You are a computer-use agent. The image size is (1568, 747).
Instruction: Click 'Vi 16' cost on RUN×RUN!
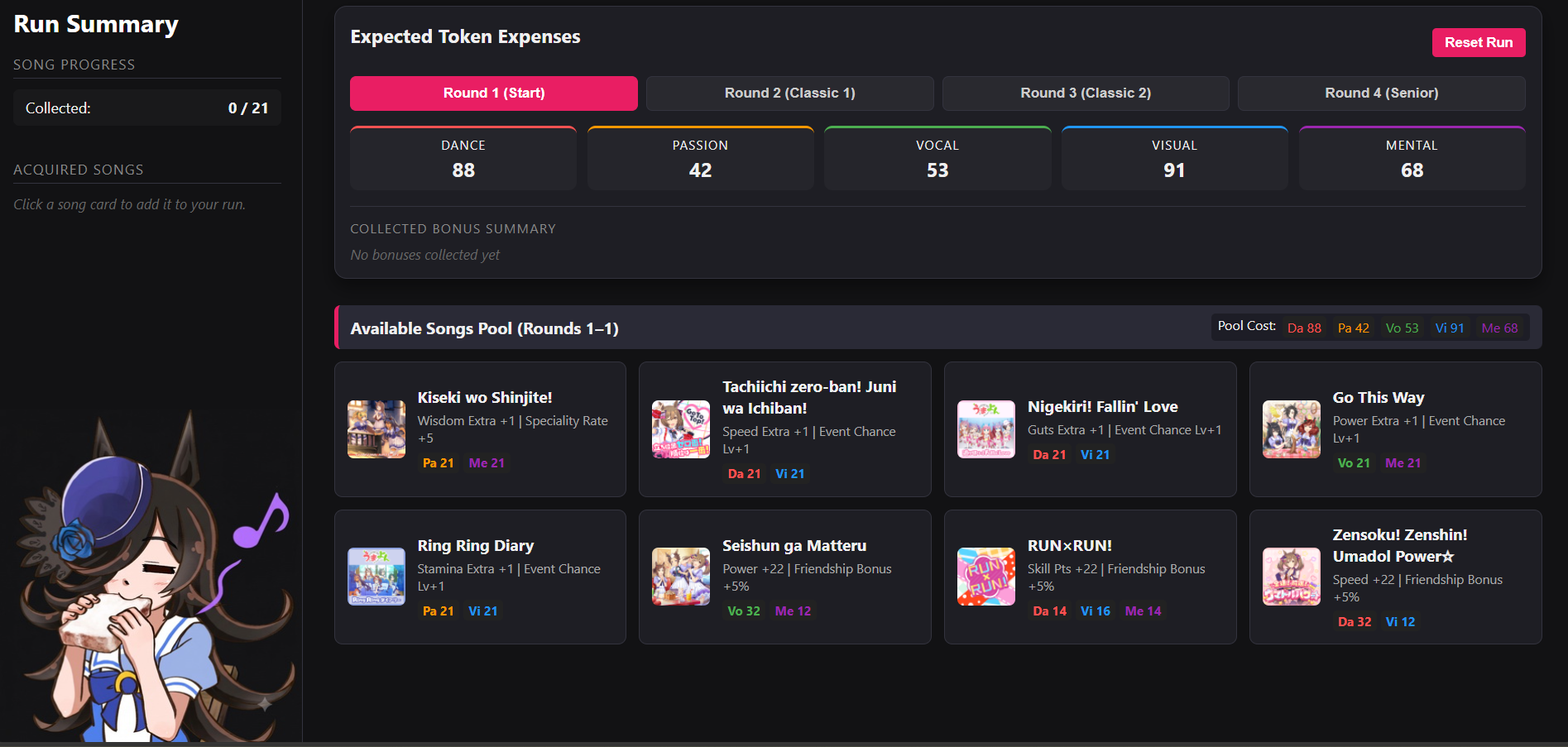pos(1096,611)
